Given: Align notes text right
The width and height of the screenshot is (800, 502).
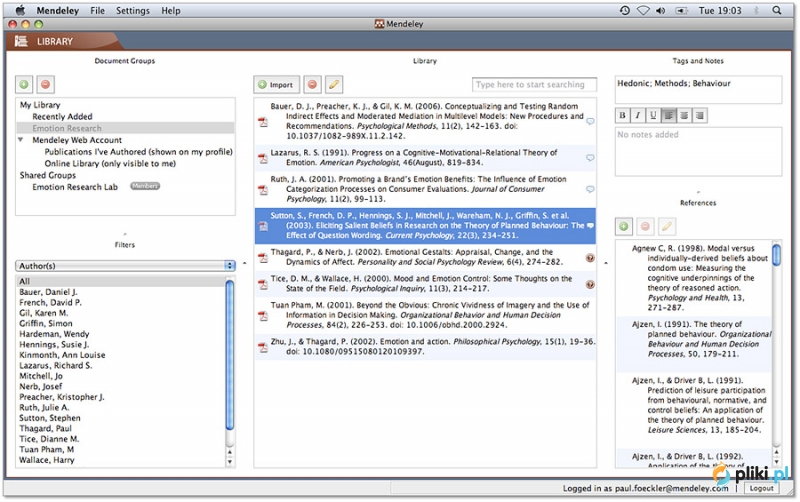Looking at the screenshot, I should click(700, 116).
